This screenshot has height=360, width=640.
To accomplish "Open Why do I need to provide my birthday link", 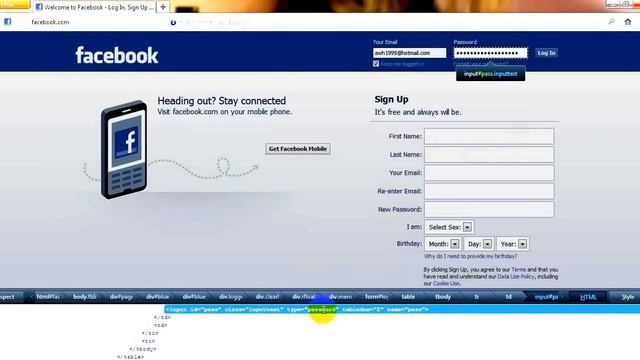I will pyautogui.click(x=470, y=256).
